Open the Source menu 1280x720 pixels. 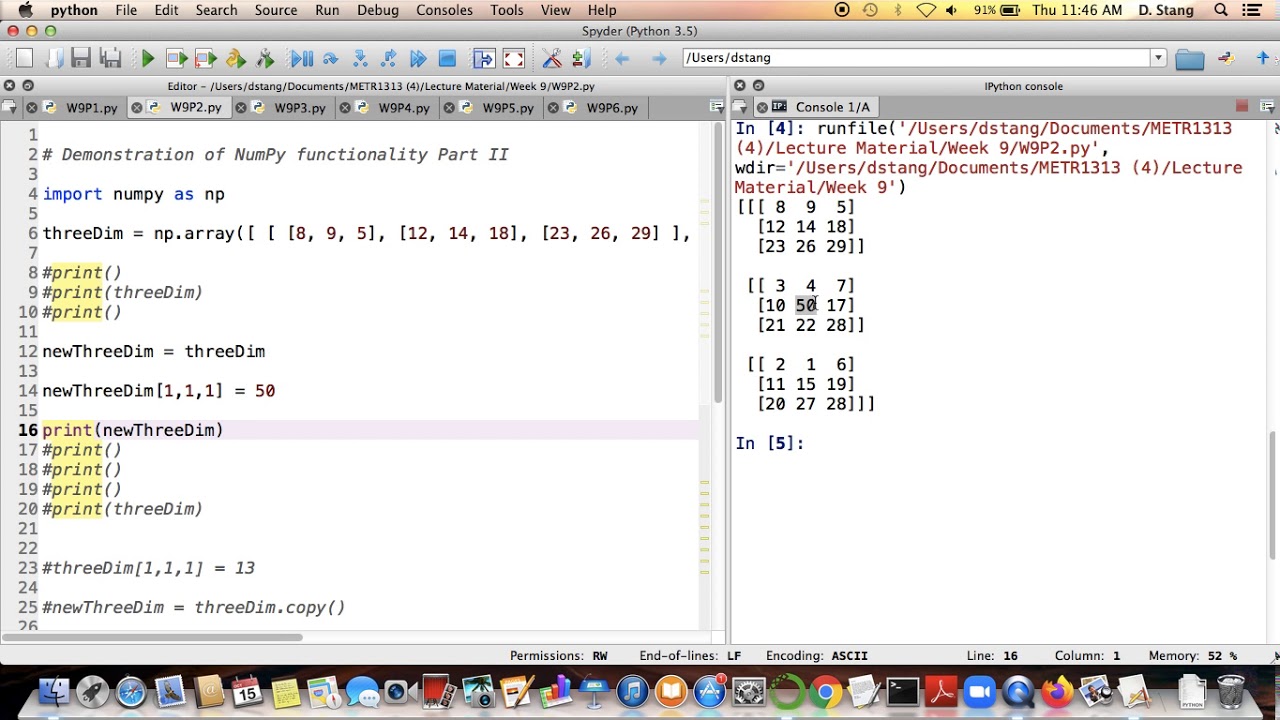click(276, 10)
